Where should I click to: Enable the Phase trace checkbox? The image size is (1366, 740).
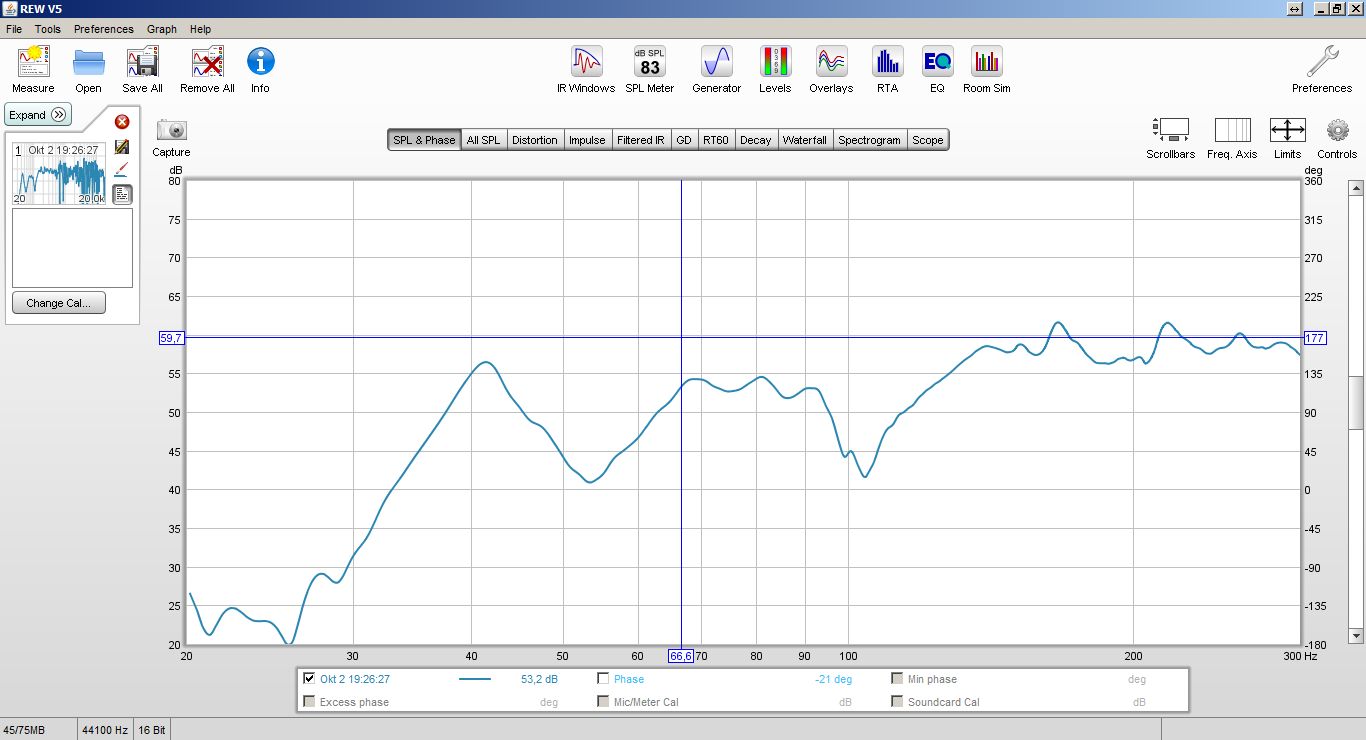tap(603, 679)
